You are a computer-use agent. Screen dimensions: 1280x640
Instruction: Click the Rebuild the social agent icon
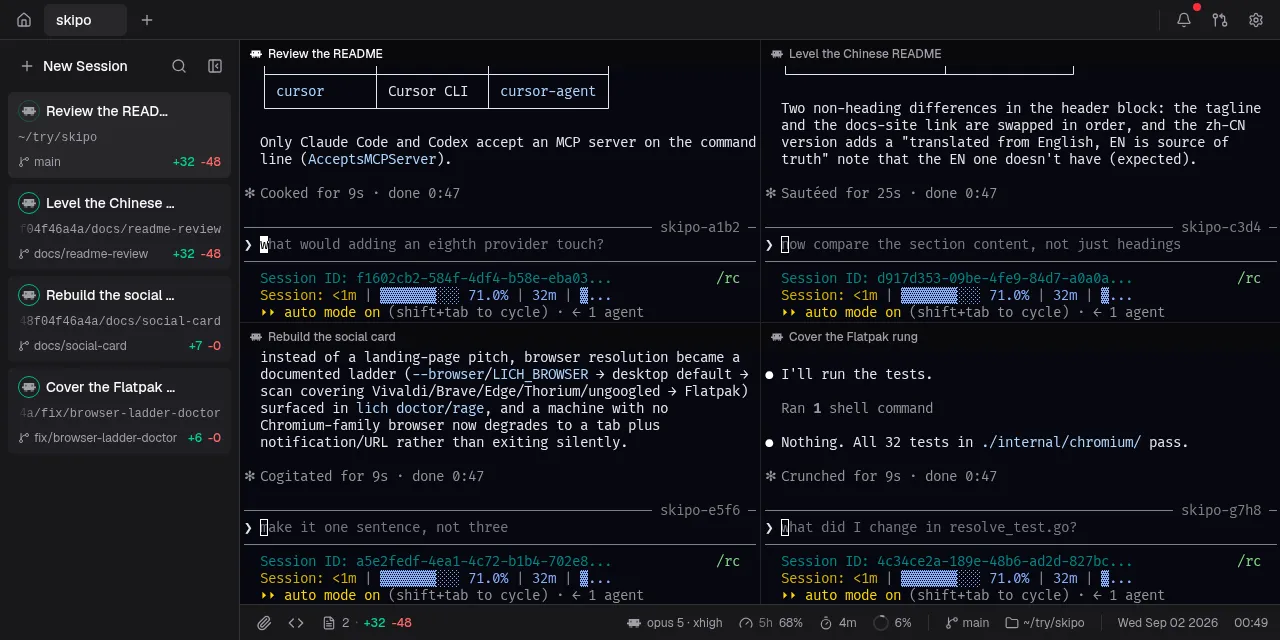click(x=28, y=295)
